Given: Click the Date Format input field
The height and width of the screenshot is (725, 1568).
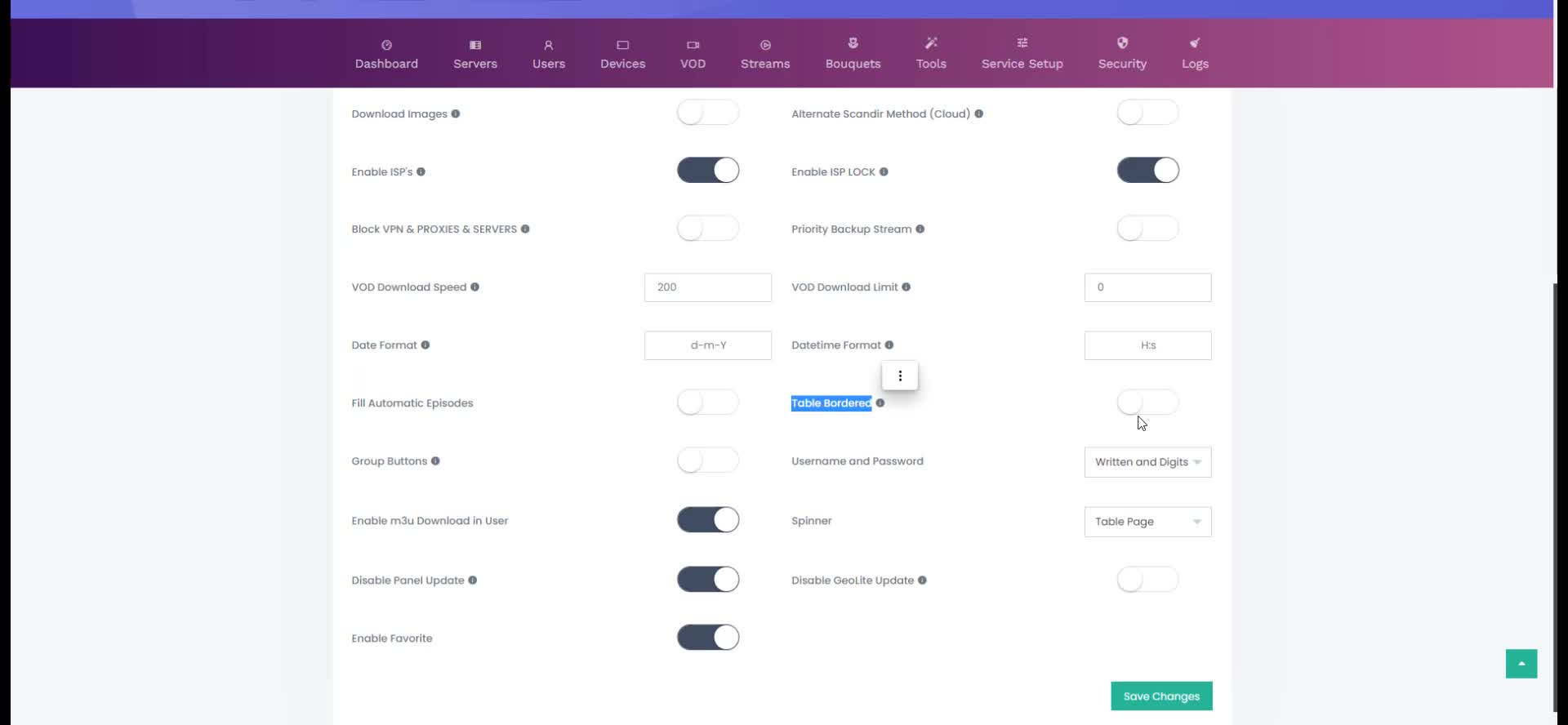Looking at the screenshot, I should tap(708, 345).
